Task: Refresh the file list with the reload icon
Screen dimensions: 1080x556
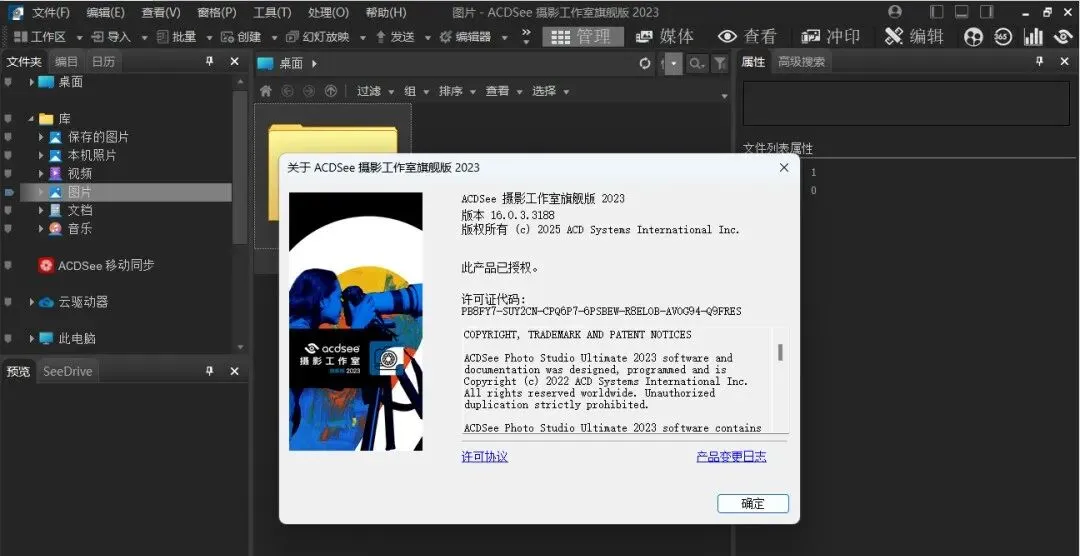Action: (x=645, y=63)
